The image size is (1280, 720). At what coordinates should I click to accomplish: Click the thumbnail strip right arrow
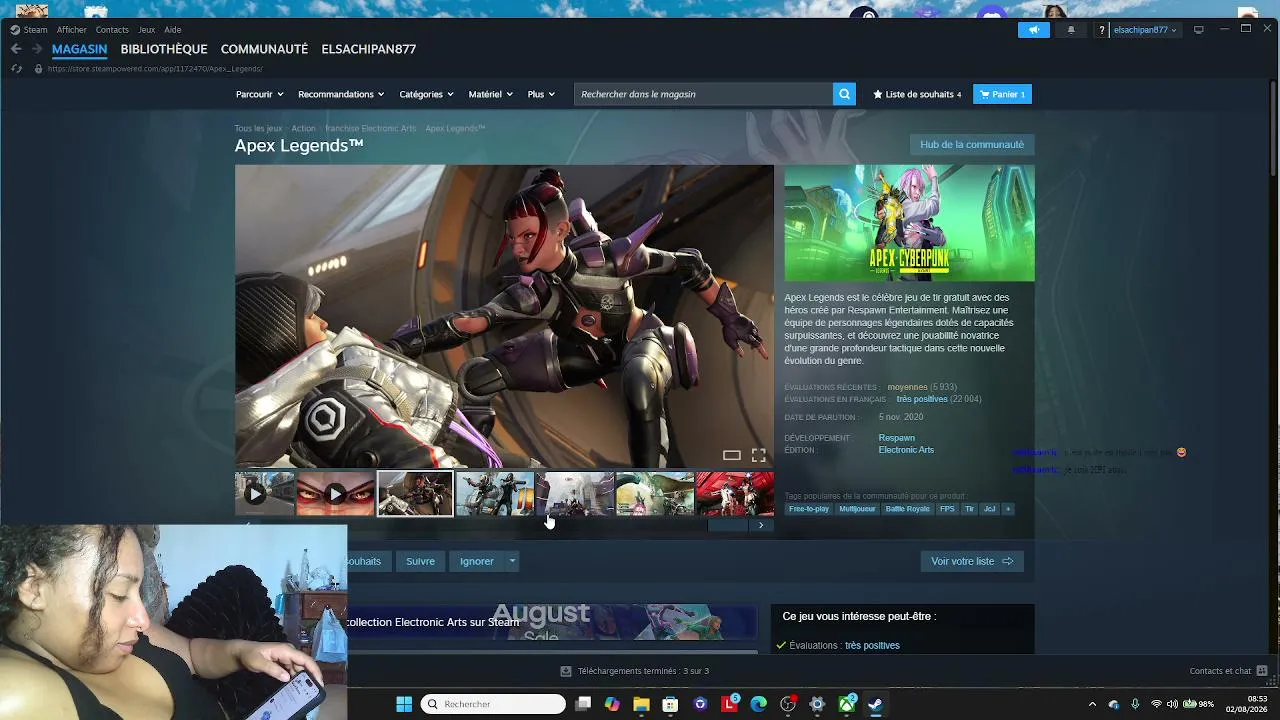pos(761,525)
